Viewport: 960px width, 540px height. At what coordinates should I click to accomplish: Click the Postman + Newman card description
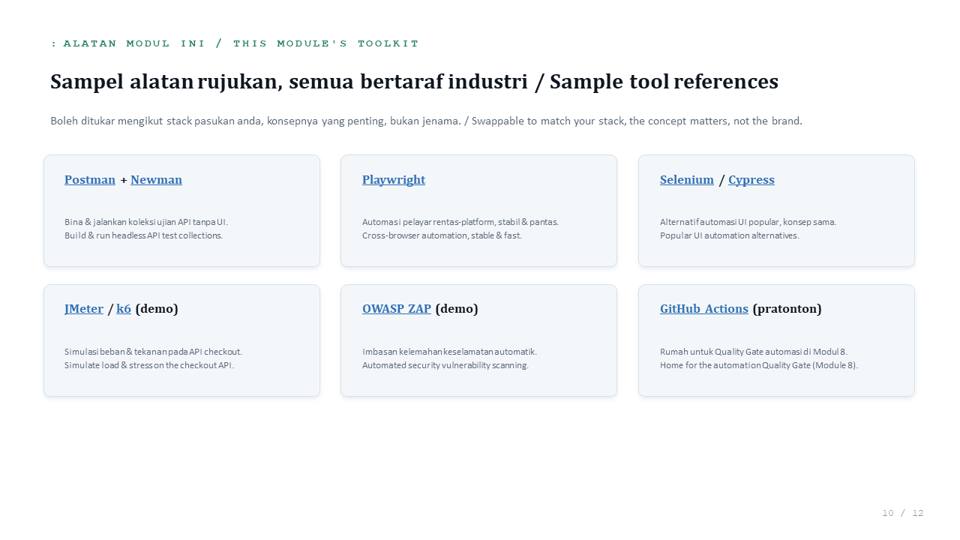tap(146, 229)
